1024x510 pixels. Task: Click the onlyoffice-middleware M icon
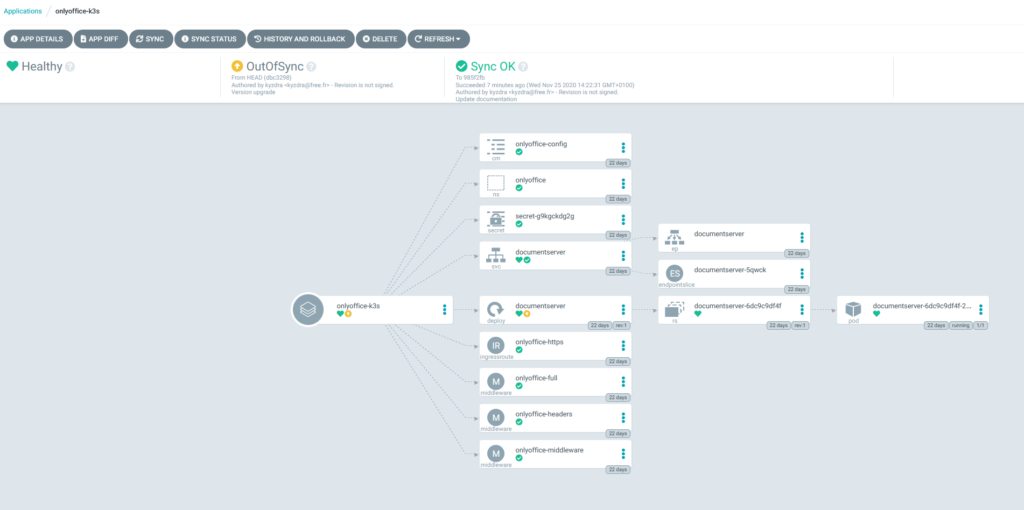click(496, 453)
